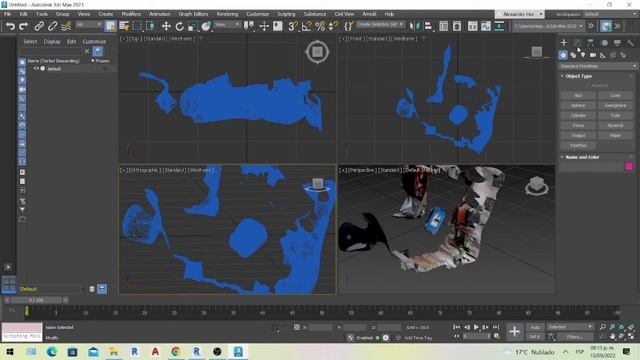Toggle the Window/Crossing selection icon
This screenshot has height=360, width=640.
[150, 27]
